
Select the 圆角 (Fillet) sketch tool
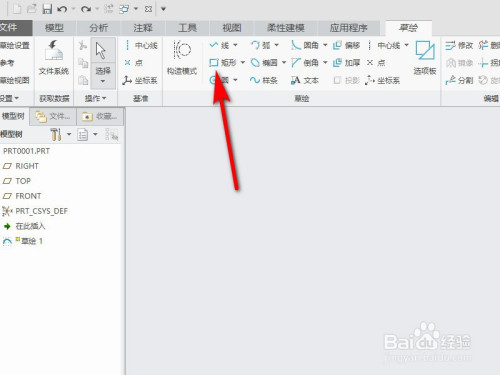(x=305, y=45)
